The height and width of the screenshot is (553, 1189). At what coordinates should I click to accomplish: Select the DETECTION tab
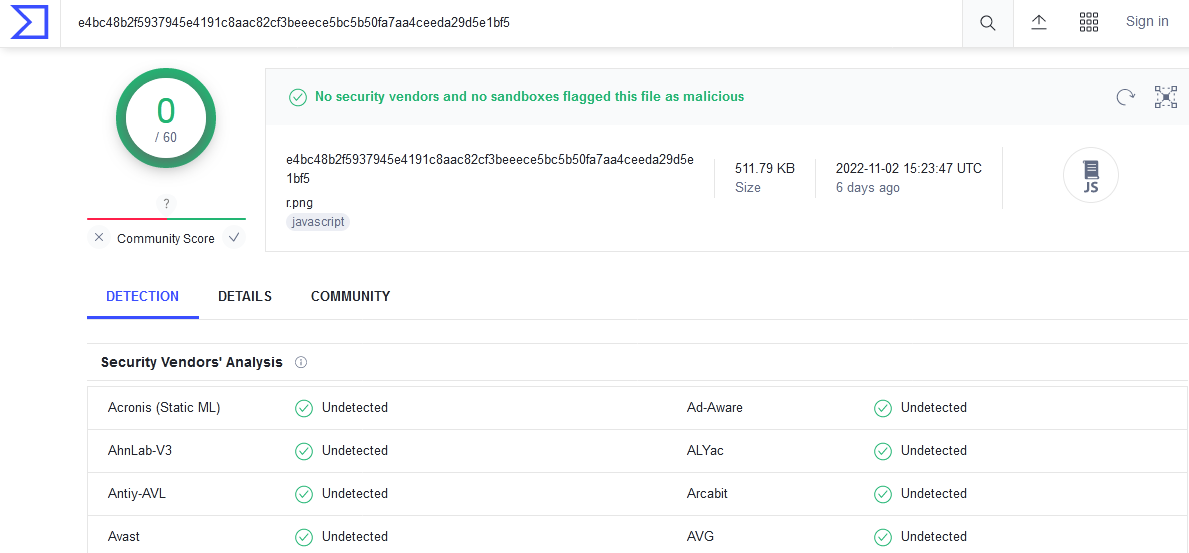[143, 297]
